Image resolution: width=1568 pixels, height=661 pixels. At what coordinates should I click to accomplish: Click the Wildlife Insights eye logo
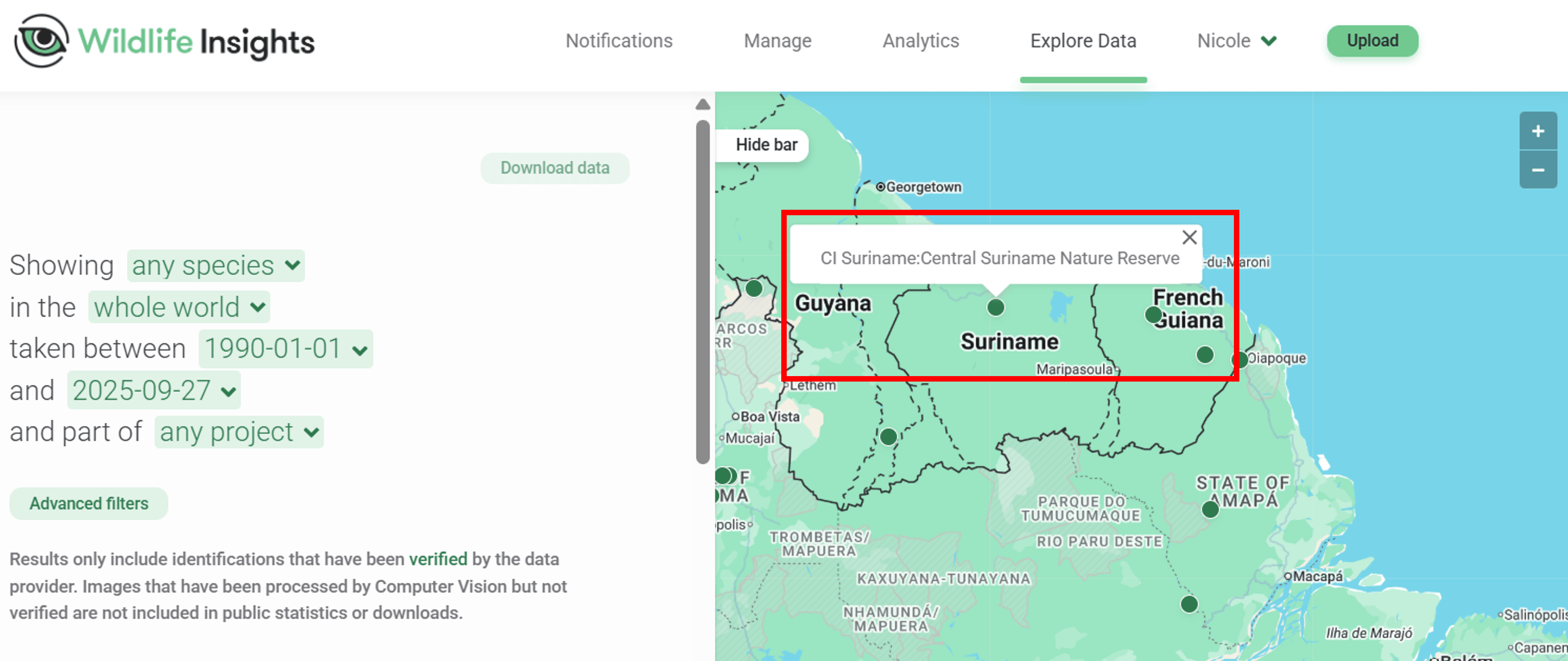(41, 41)
